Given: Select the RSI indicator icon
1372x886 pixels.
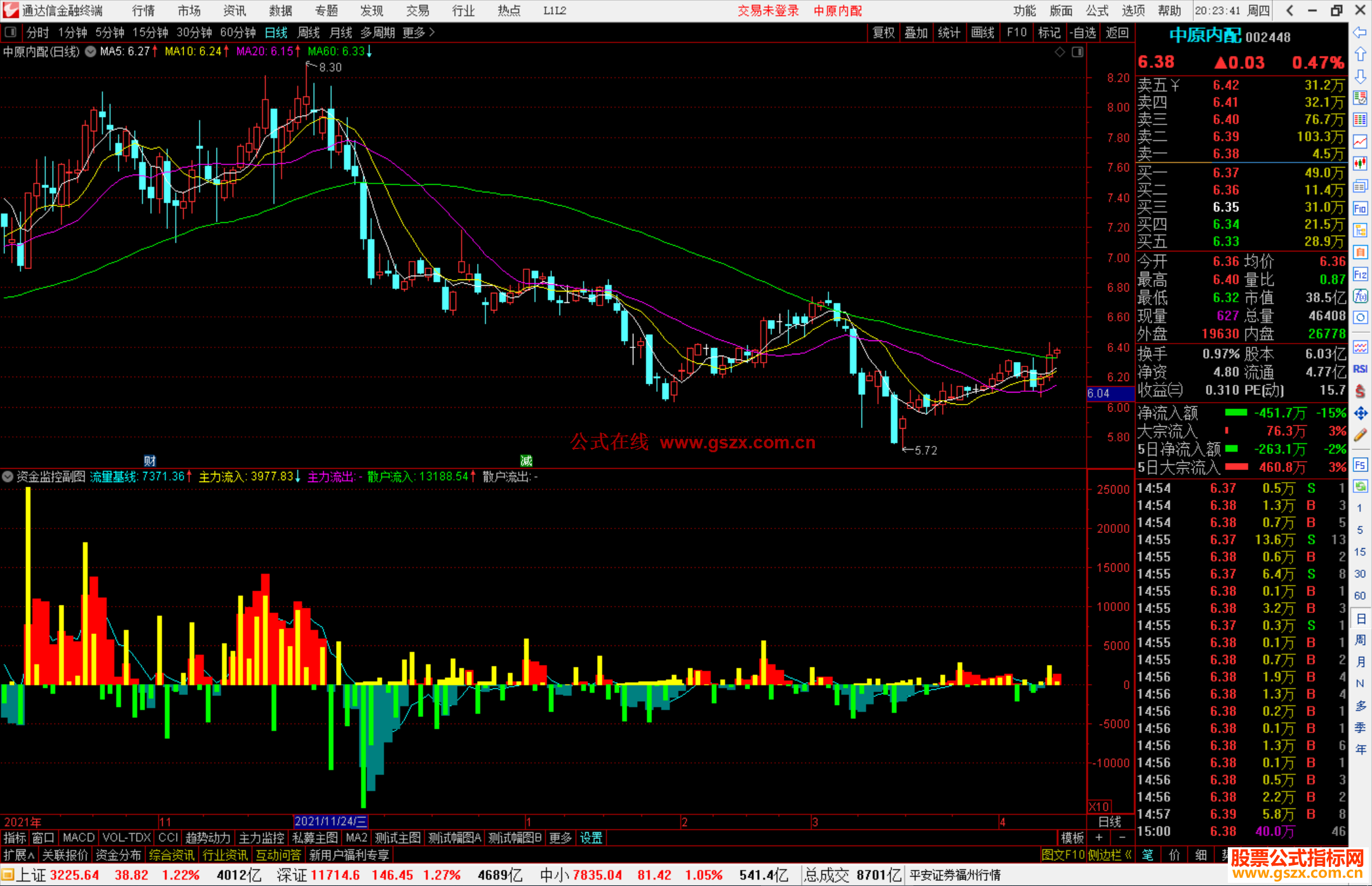Looking at the screenshot, I should pos(1360,369).
